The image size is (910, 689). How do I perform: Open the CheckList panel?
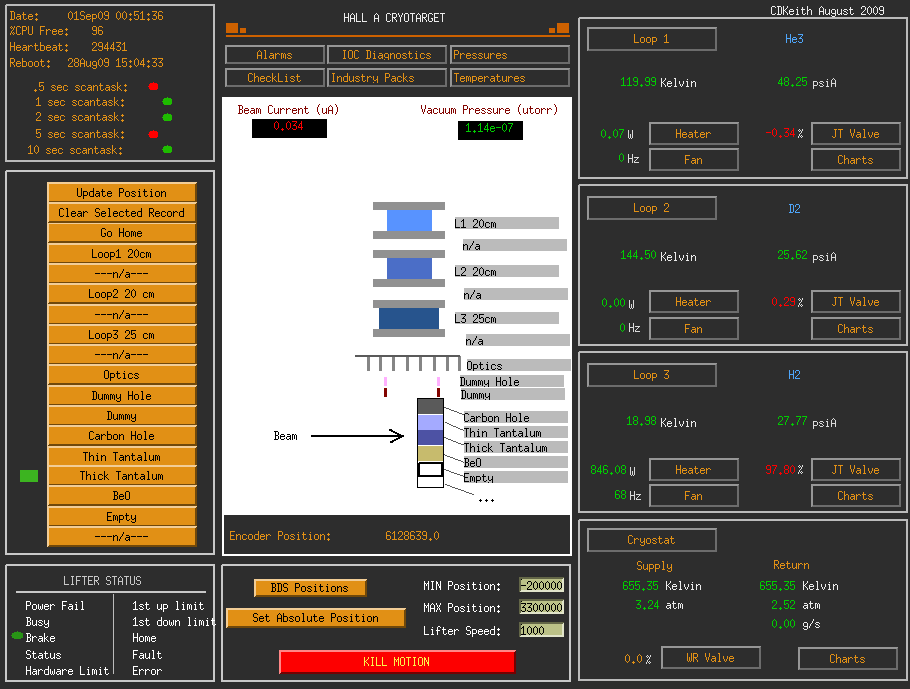pos(275,78)
